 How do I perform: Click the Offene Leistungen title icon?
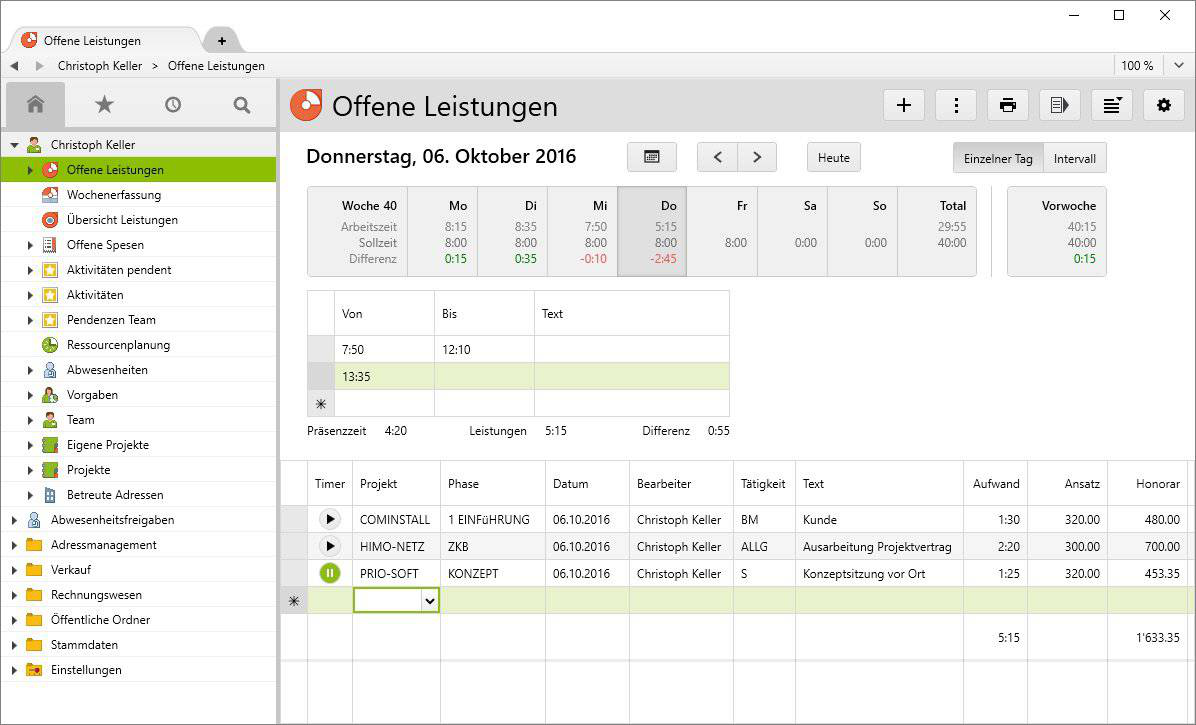point(306,105)
